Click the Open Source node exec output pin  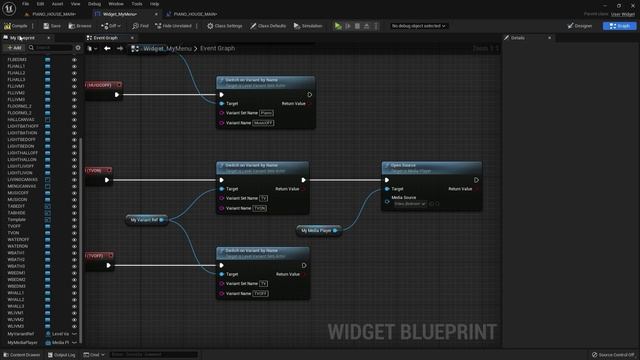[476, 180]
